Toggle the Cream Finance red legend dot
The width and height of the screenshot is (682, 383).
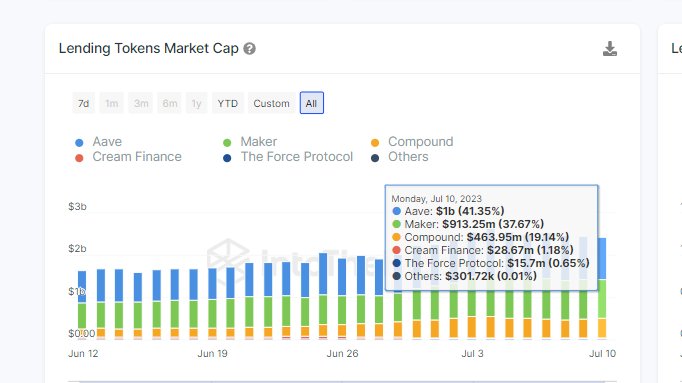tap(79, 158)
